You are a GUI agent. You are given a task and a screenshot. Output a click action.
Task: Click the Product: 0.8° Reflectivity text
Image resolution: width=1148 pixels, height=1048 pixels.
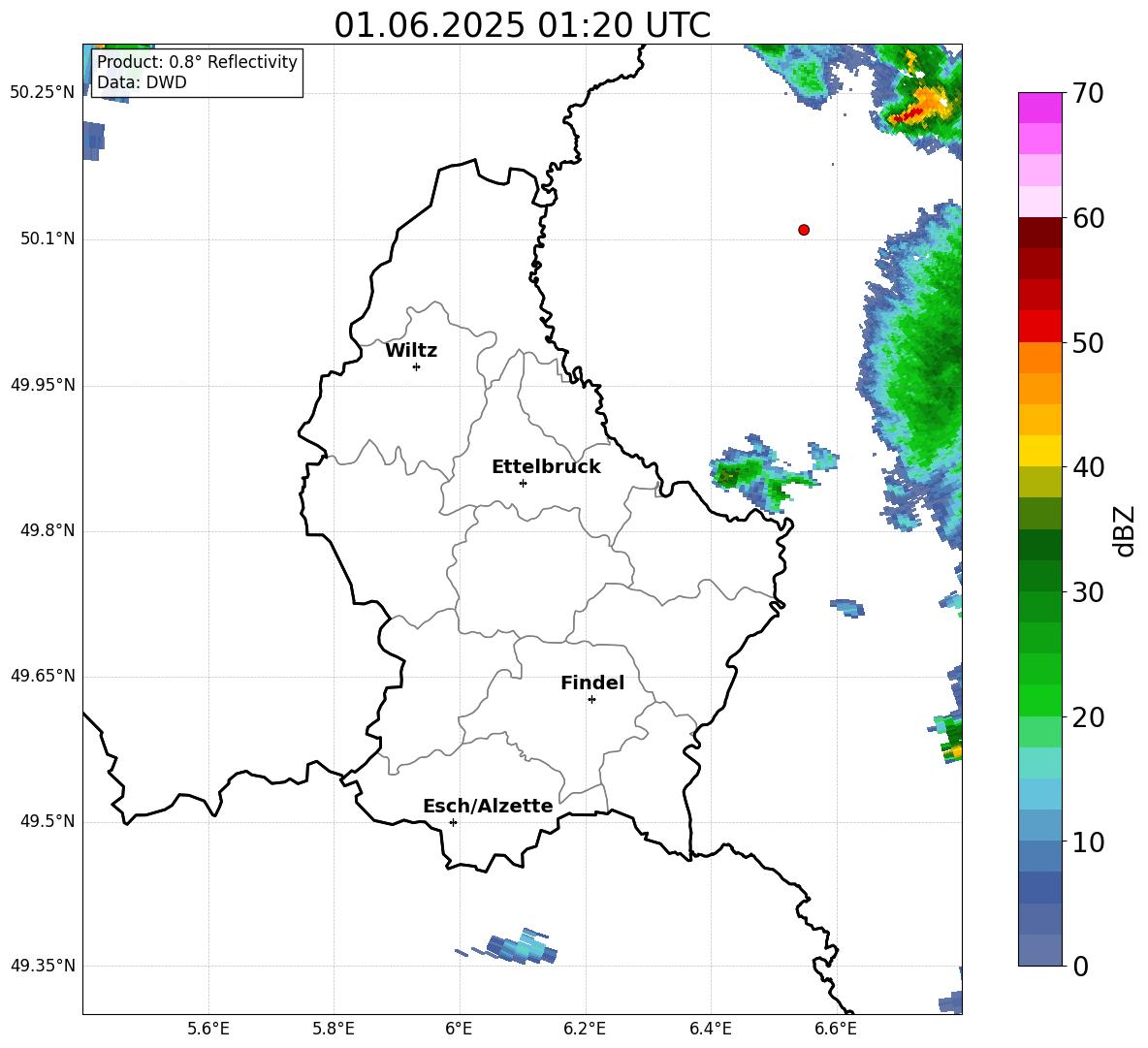(x=197, y=62)
